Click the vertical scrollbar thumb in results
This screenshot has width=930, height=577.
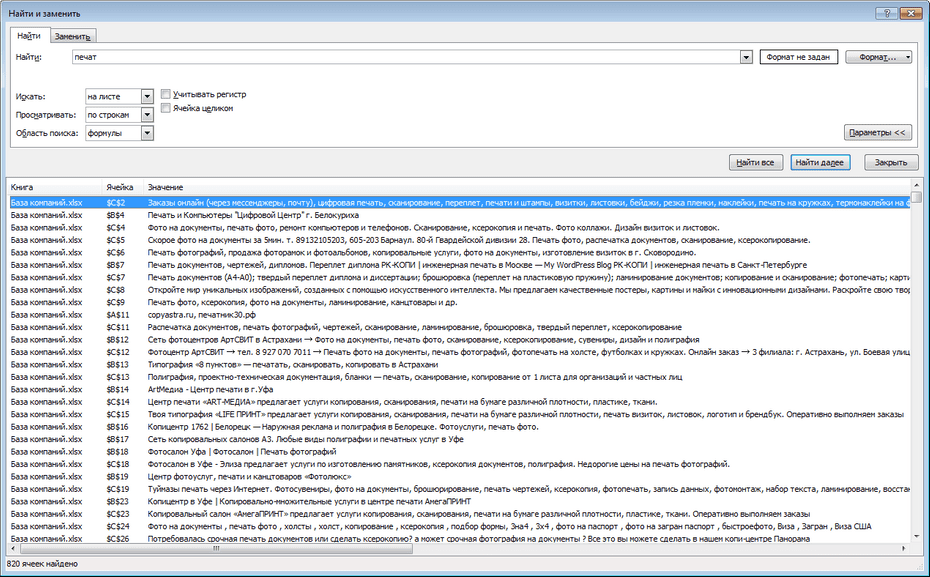(x=916, y=197)
